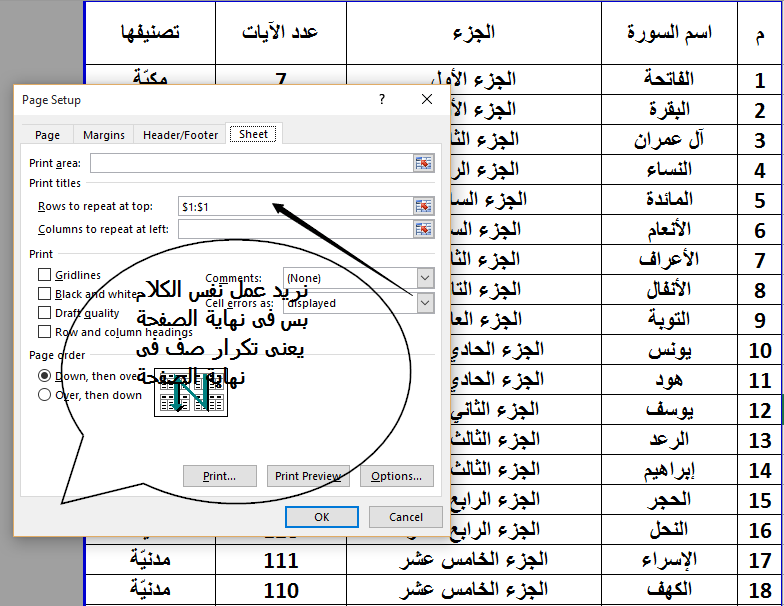Click the Print Preview button
The image size is (784, 606).
click(308, 476)
